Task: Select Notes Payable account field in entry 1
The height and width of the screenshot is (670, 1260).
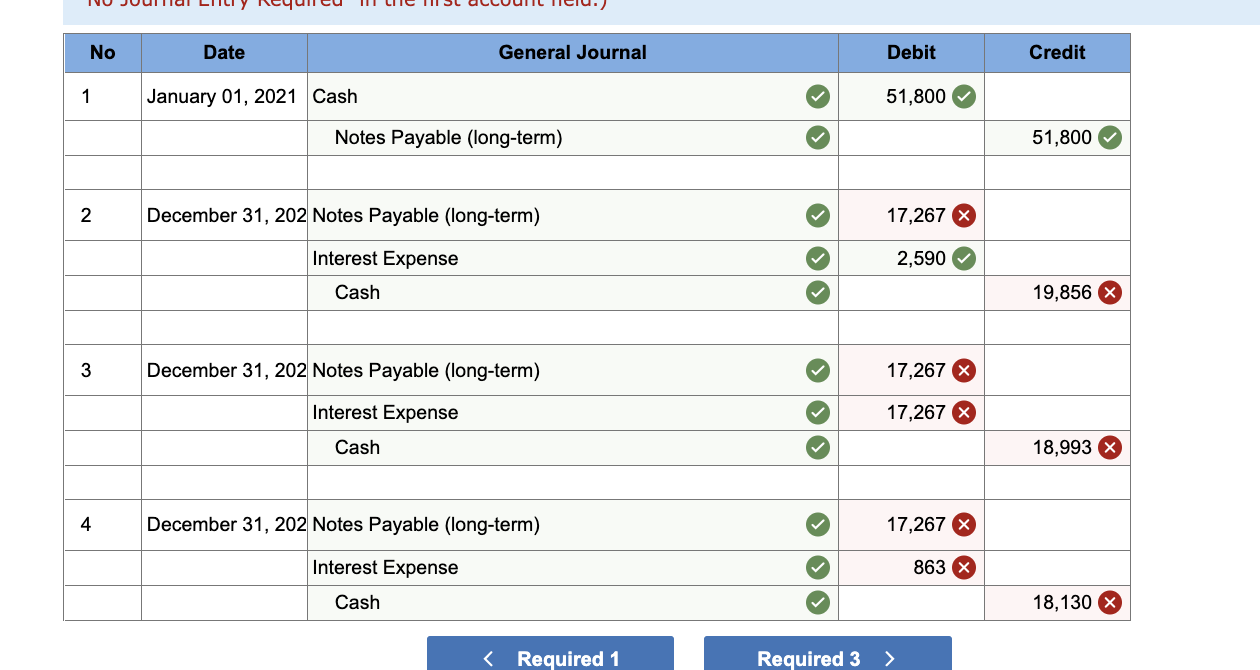Action: coord(573,138)
